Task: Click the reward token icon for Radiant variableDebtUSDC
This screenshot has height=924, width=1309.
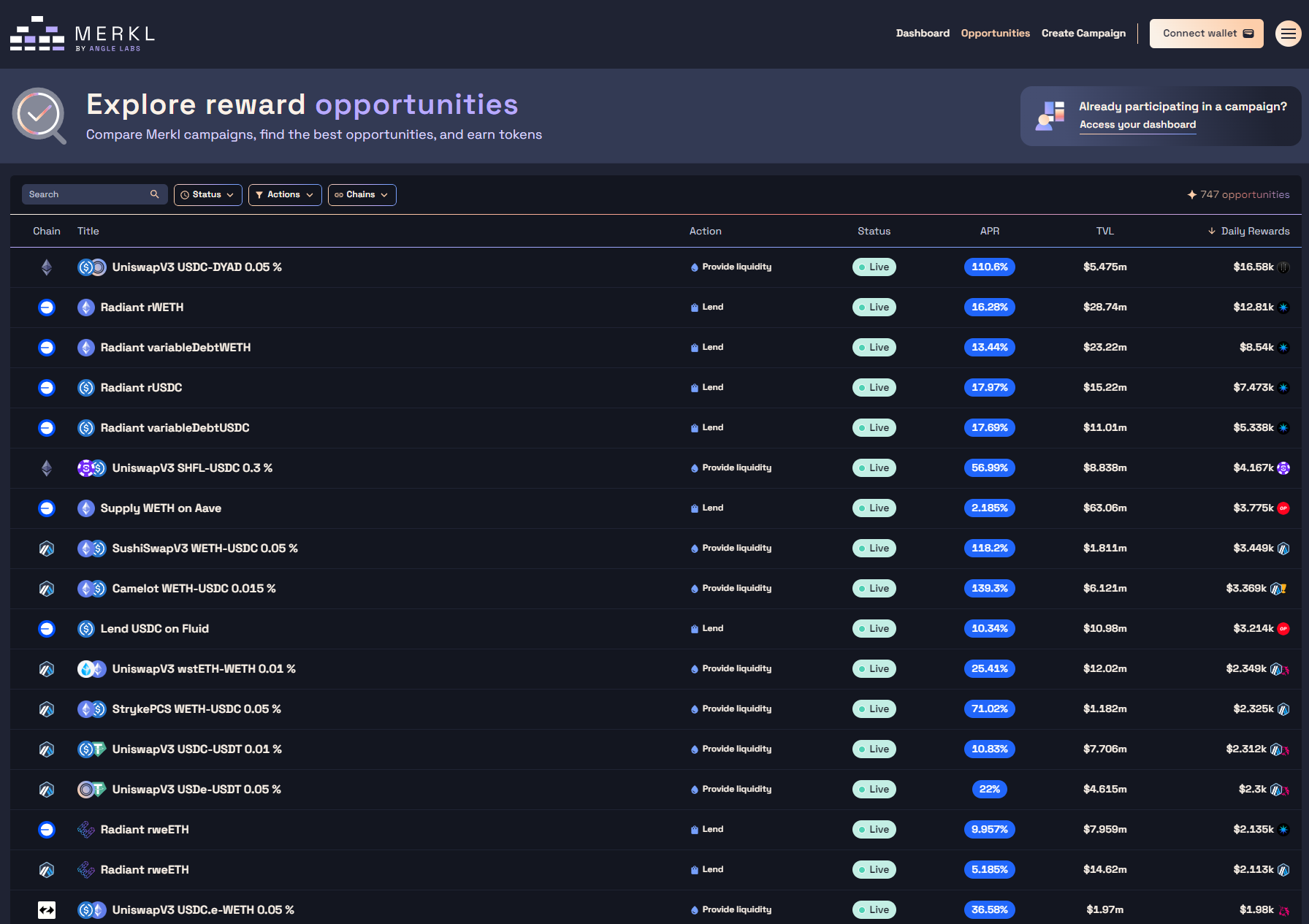Action: tap(1283, 428)
